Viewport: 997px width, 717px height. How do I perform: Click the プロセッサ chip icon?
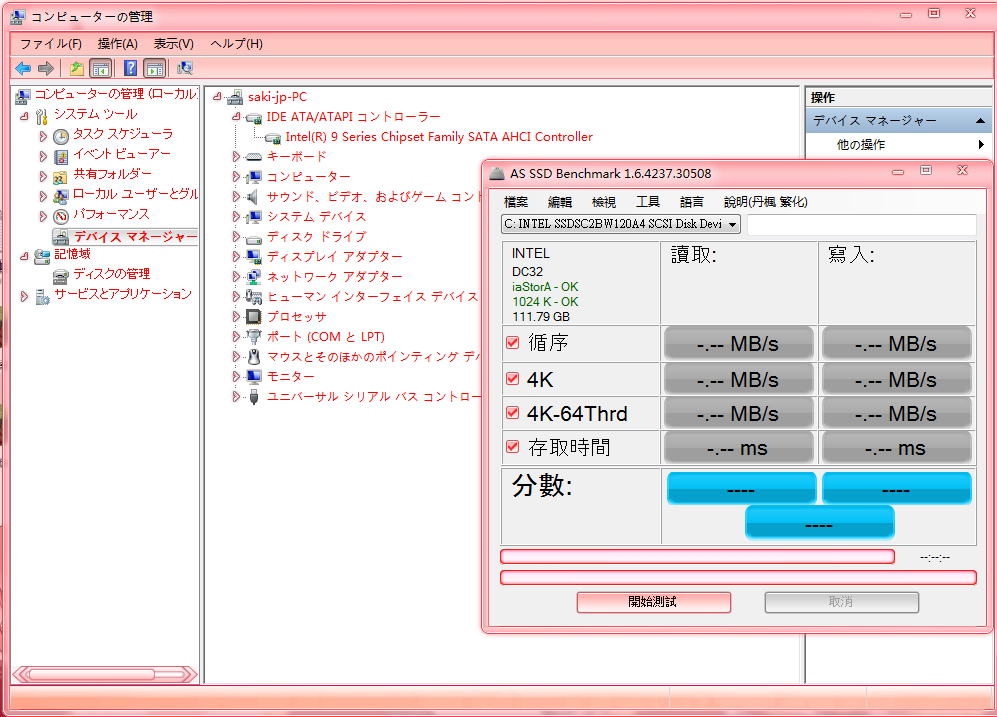tap(254, 317)
